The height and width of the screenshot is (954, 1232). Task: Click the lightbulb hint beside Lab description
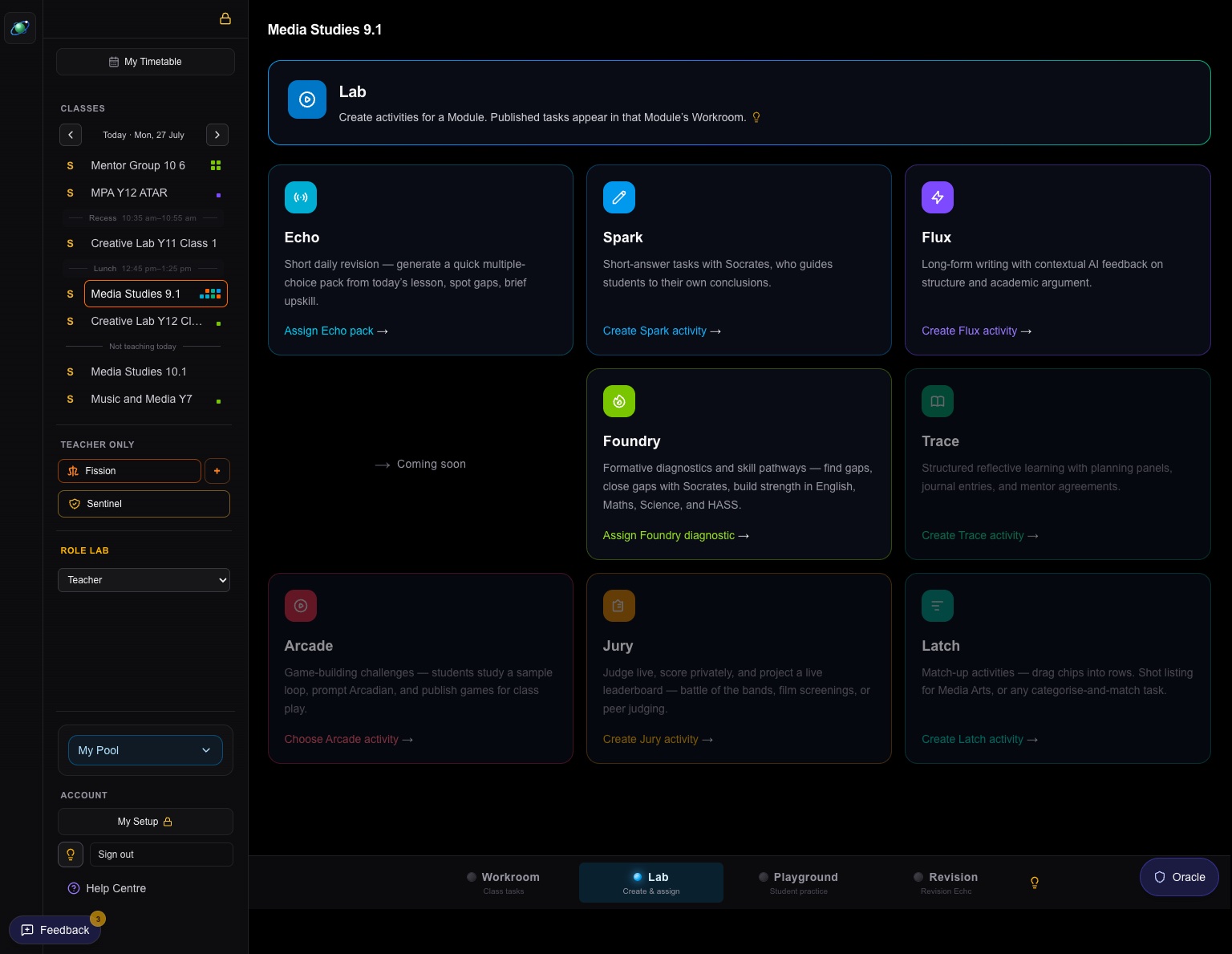pos(756,117)
